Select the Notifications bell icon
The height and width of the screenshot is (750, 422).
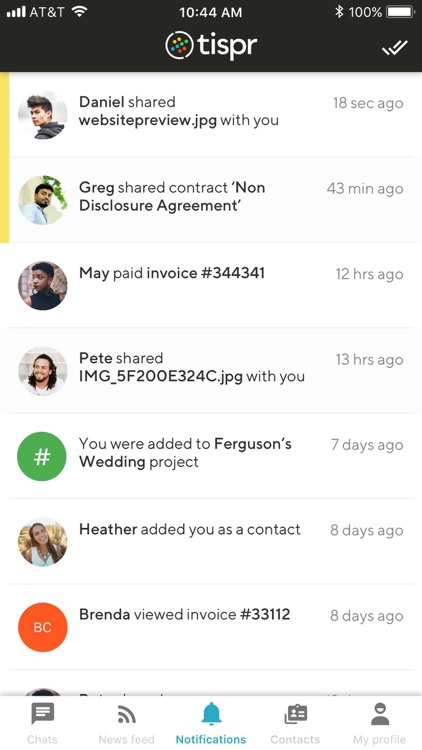pyautogui.click(x=211, y=714)
